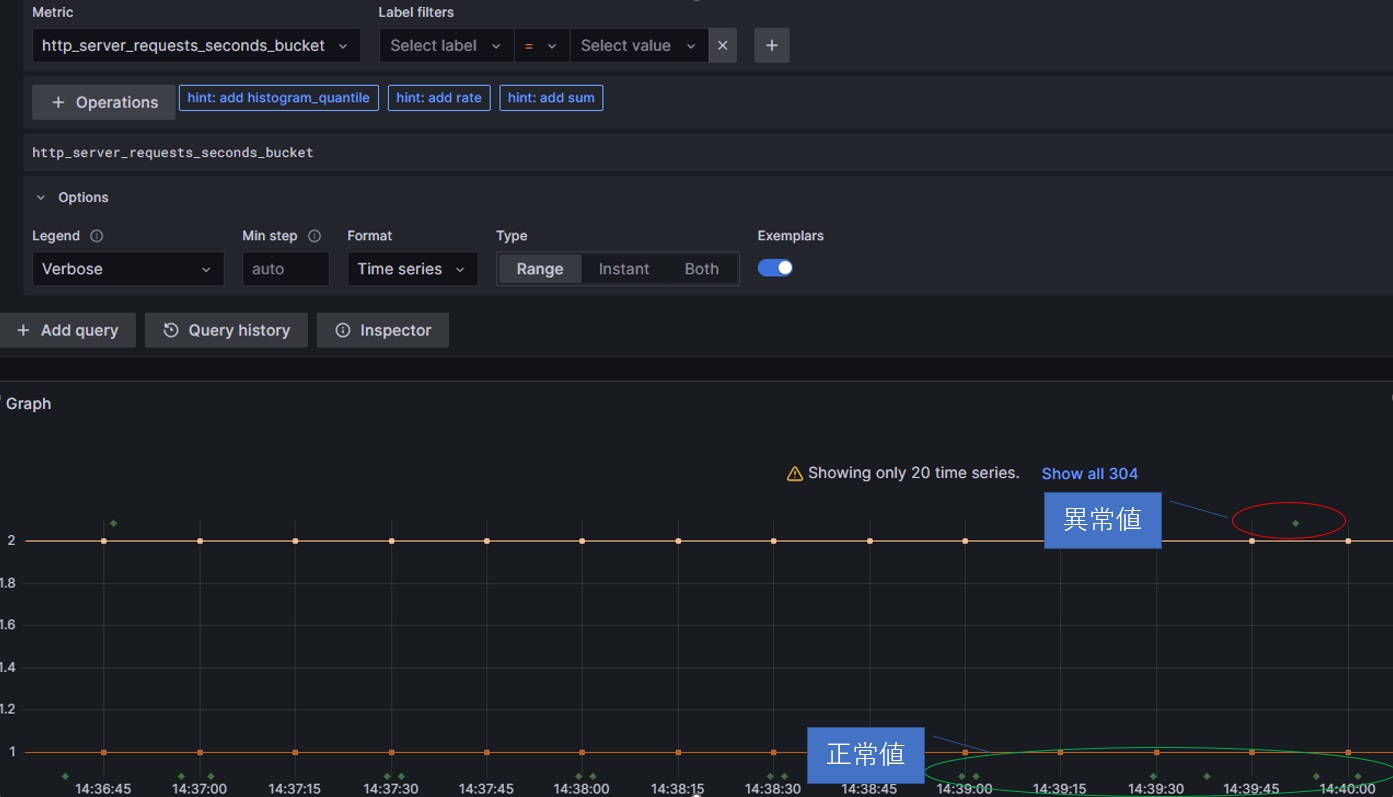Click the Graph panel title

(28, 404)
